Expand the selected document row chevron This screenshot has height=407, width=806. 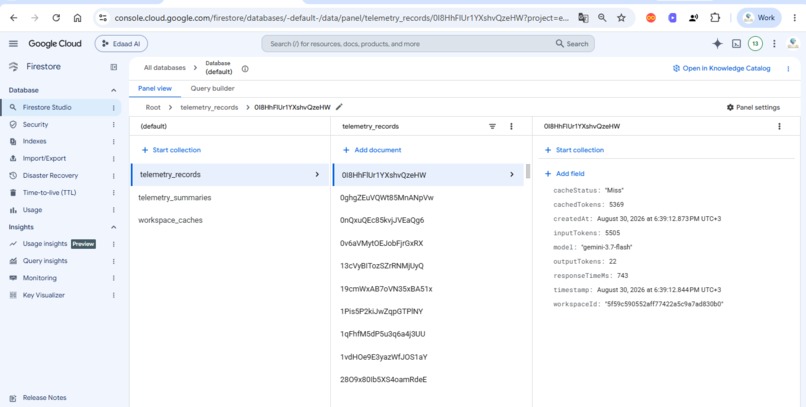[511, 174]
